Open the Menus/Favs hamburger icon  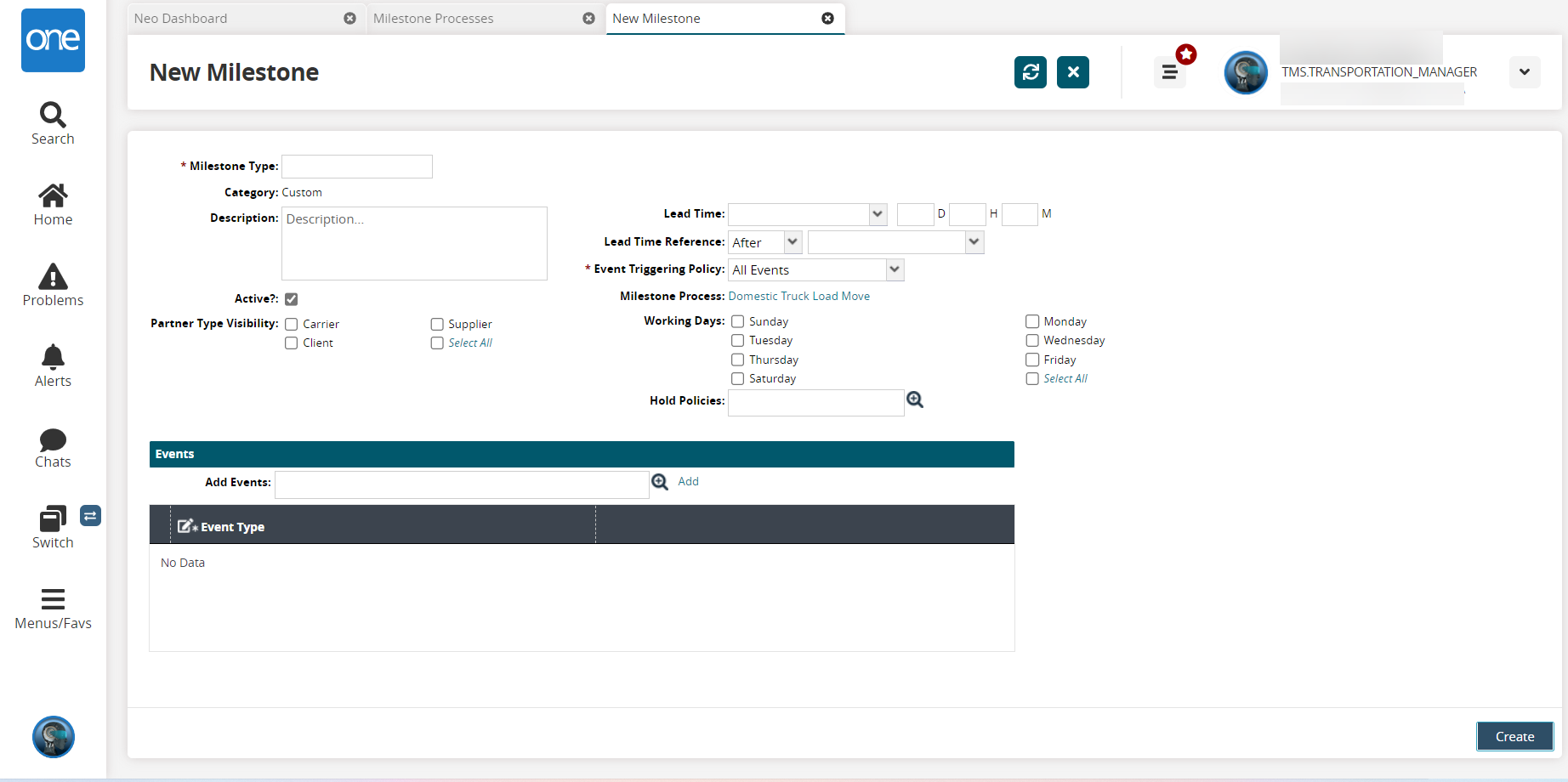coord(53,599)
